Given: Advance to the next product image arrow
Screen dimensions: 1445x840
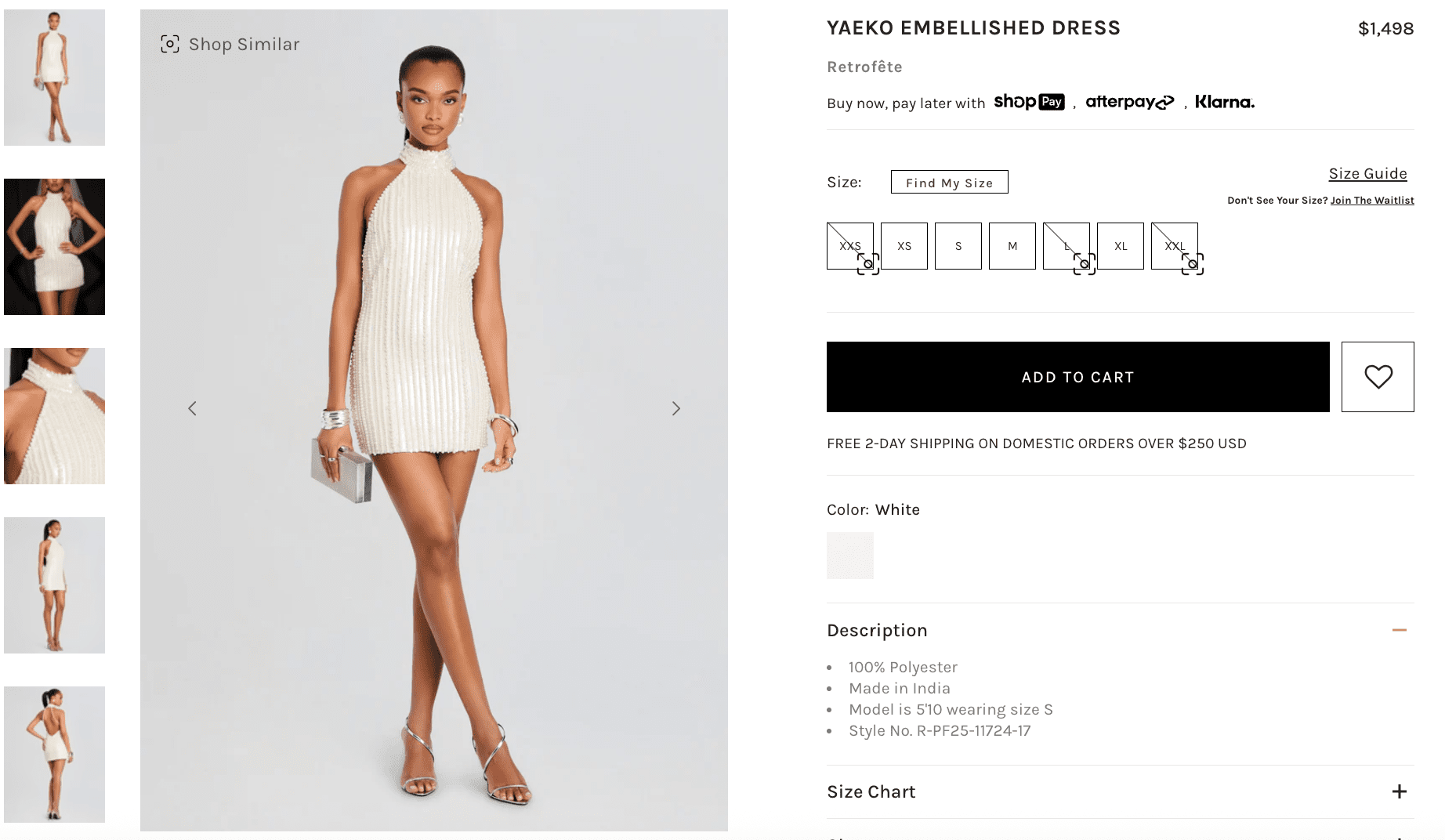Looking at the screenshot, I should (676, 408).
